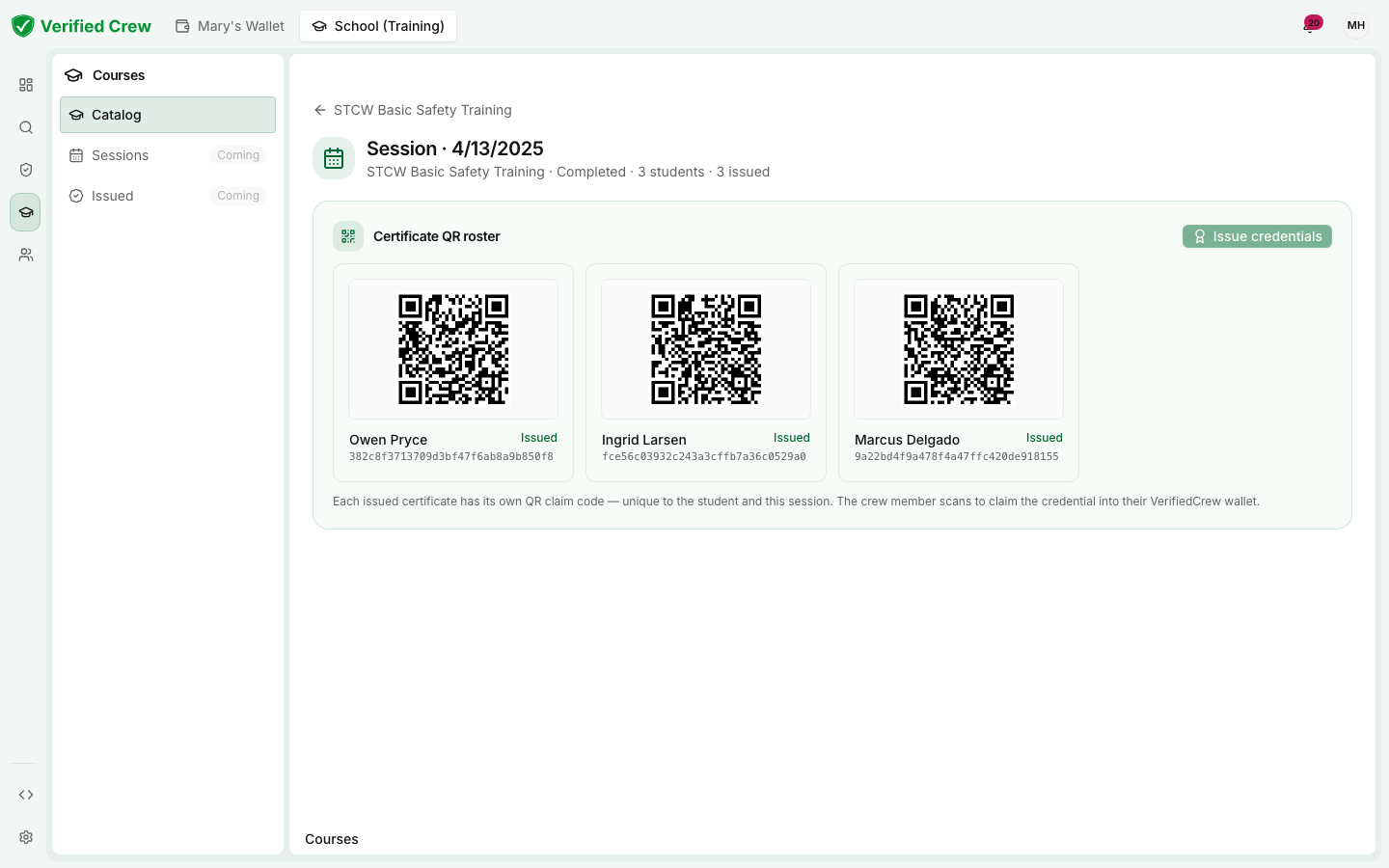Open Owen Pryce's QR code
Image resolution: width=1389 pixels, height=868 pixels.
453,349
